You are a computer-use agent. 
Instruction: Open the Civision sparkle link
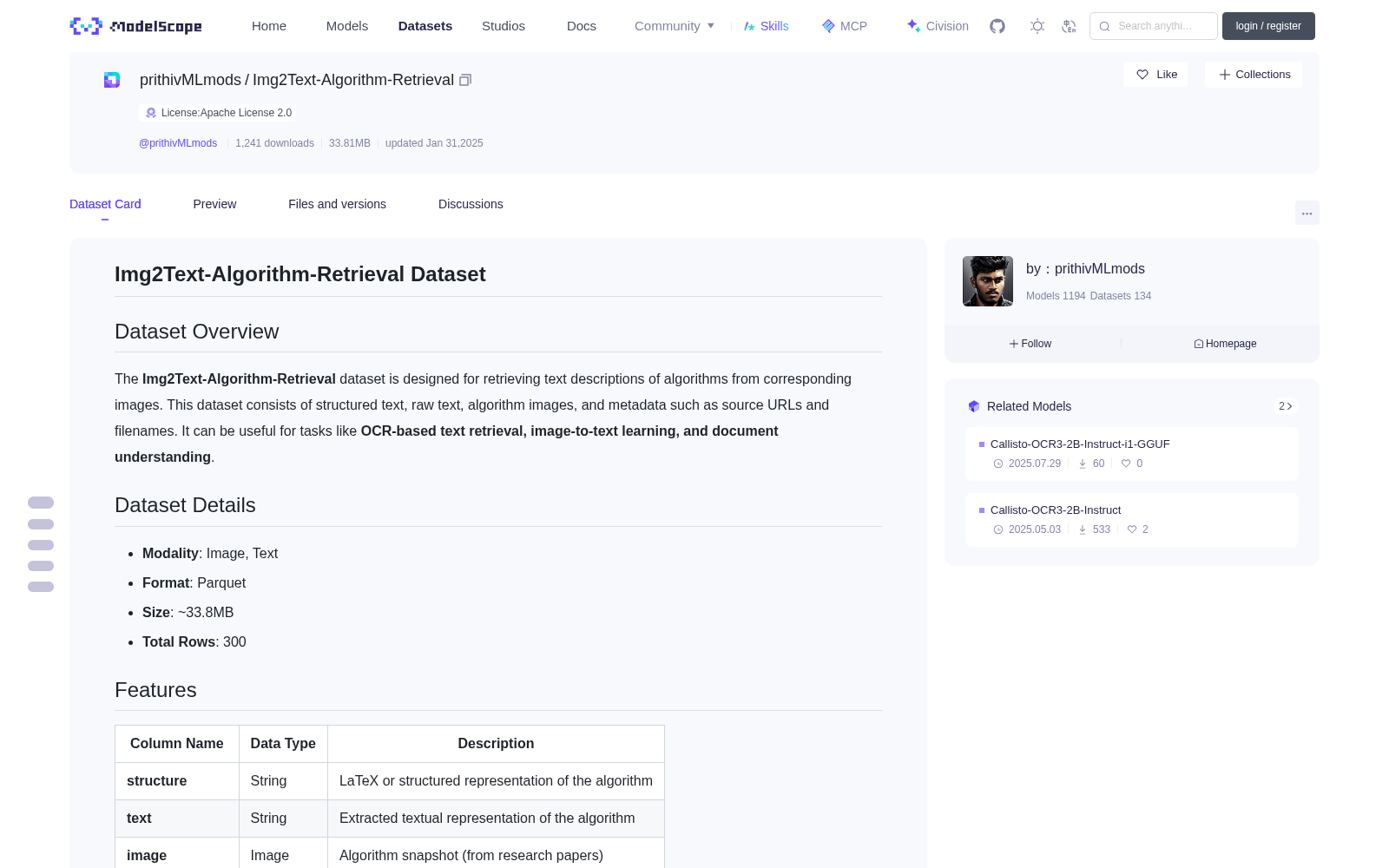[x=938, y=26]
